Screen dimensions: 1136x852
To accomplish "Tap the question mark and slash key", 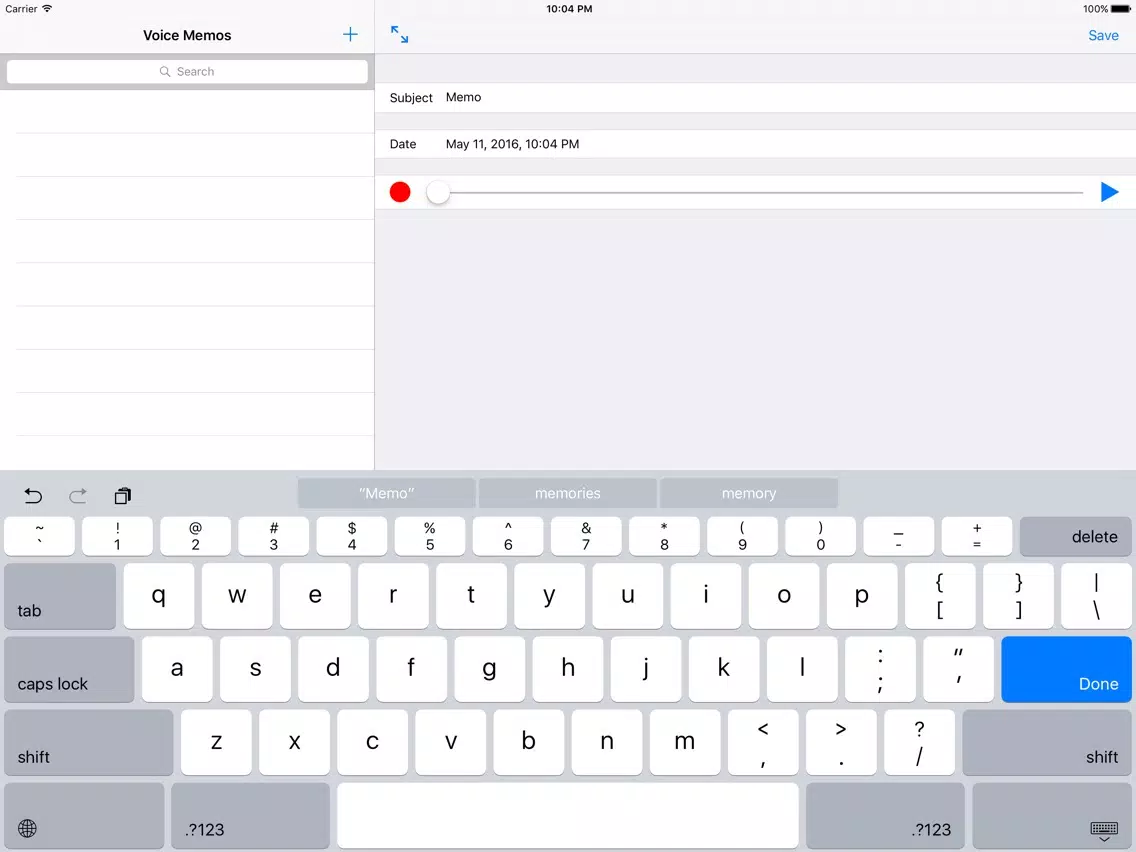I will [919, 743].
